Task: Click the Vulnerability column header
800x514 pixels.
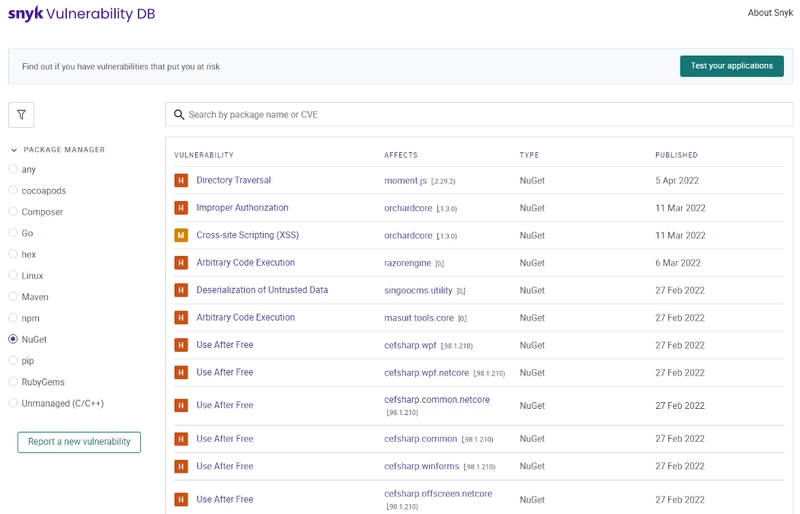Action: click(204, 155)
